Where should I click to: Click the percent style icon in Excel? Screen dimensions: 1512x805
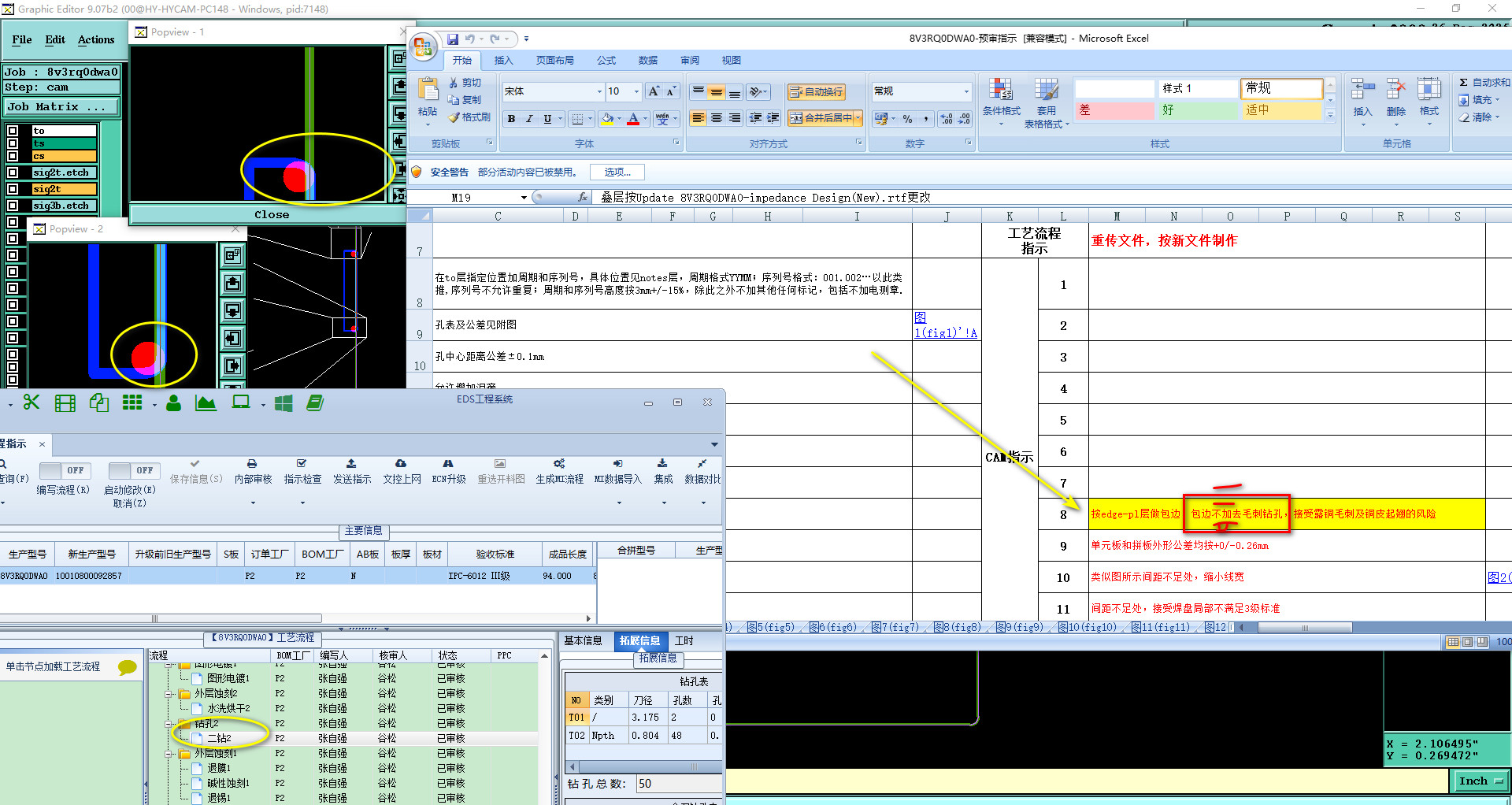907,118
